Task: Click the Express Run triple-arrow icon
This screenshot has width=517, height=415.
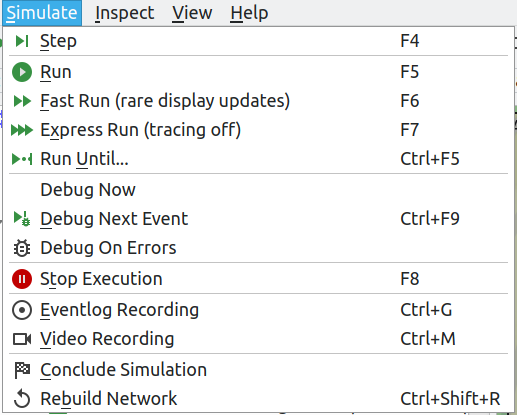Action: tap(22, 130)
